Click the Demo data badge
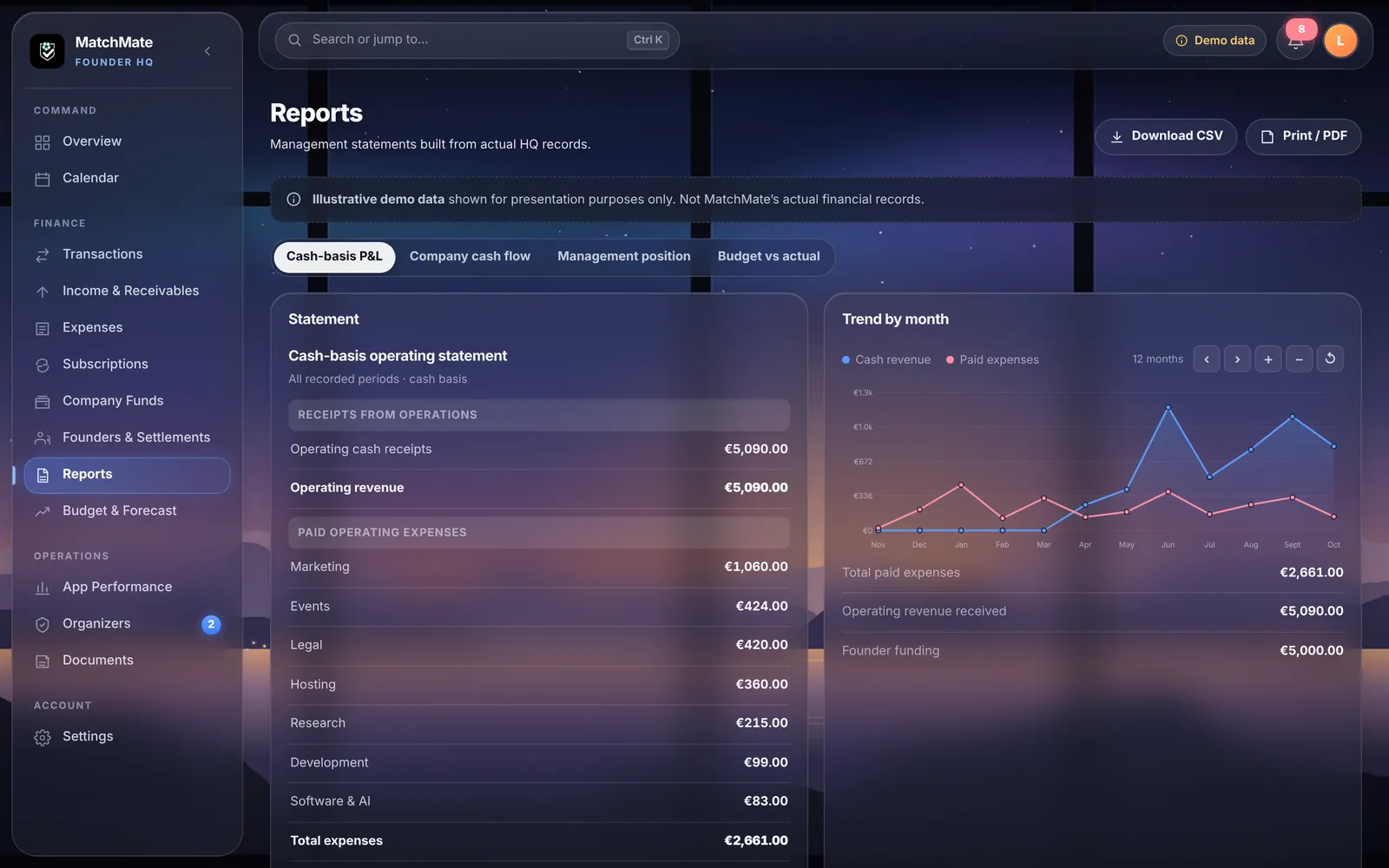The image size is (1389, 868). point(1215,41)
